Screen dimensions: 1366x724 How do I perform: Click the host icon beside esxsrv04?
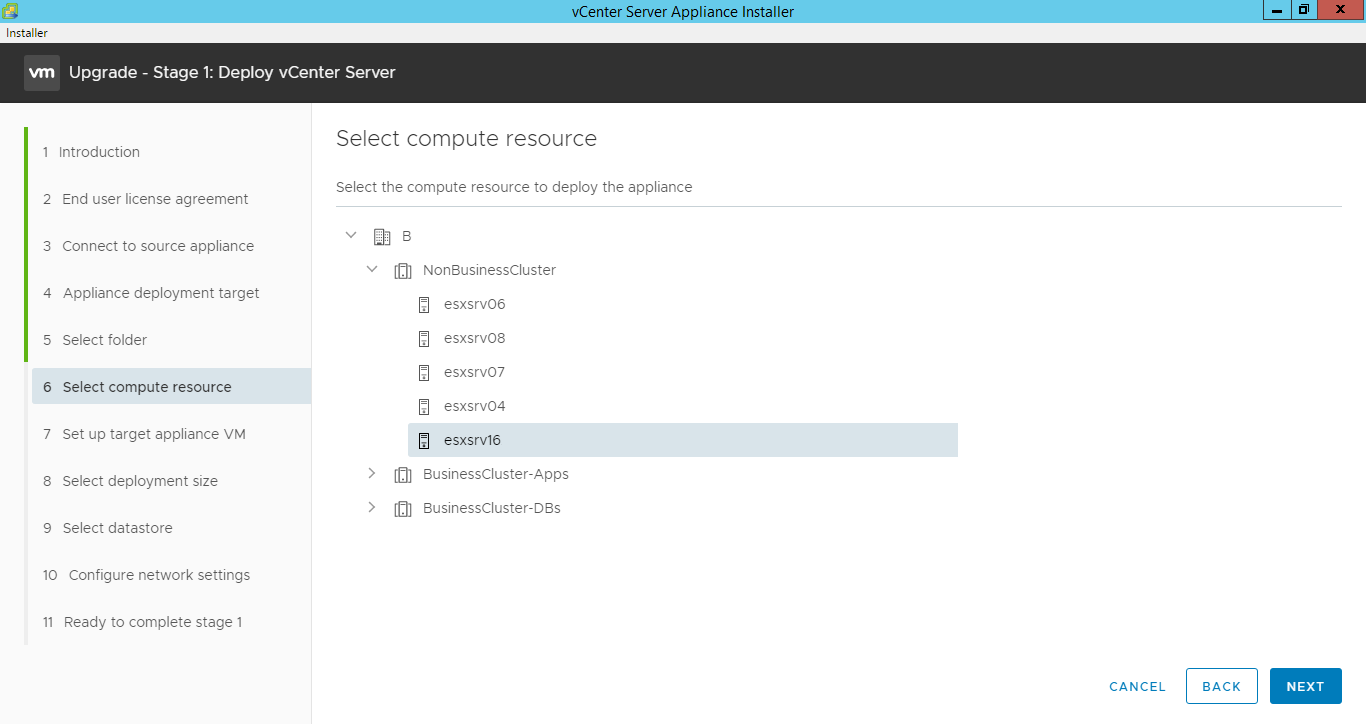tap(424, 405)
